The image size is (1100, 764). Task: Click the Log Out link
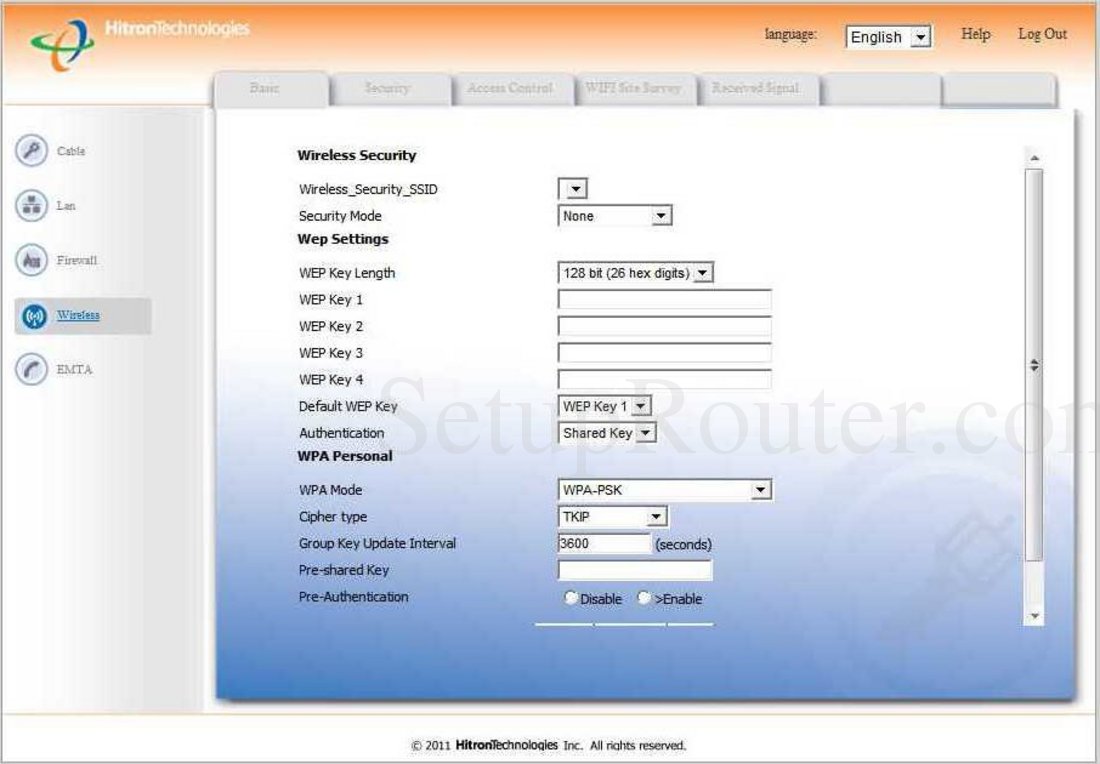[1042, 34]
